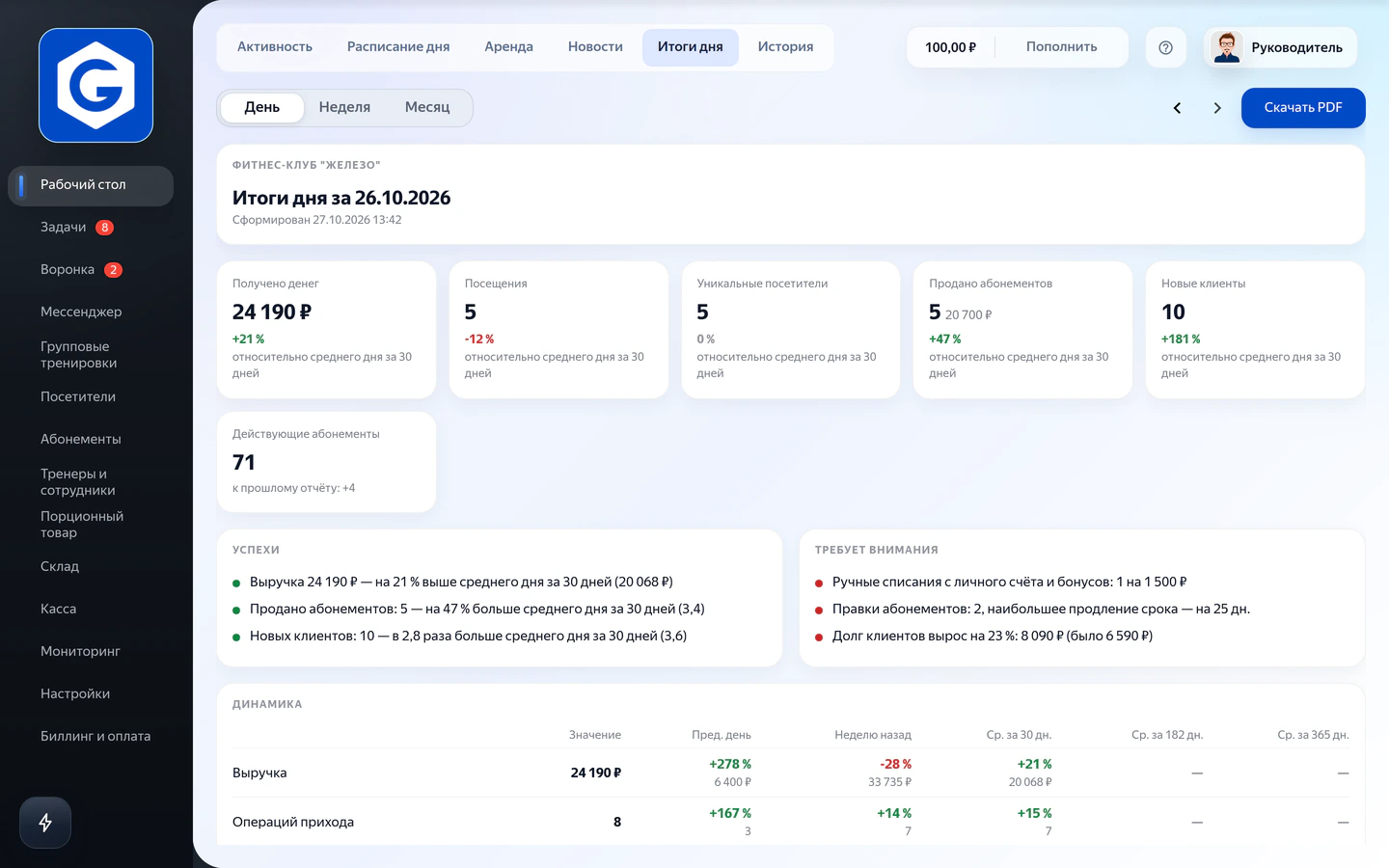Open Воронка in the sidebar
The width and height of the screenshot is (1389, 868).
(91, 270)
